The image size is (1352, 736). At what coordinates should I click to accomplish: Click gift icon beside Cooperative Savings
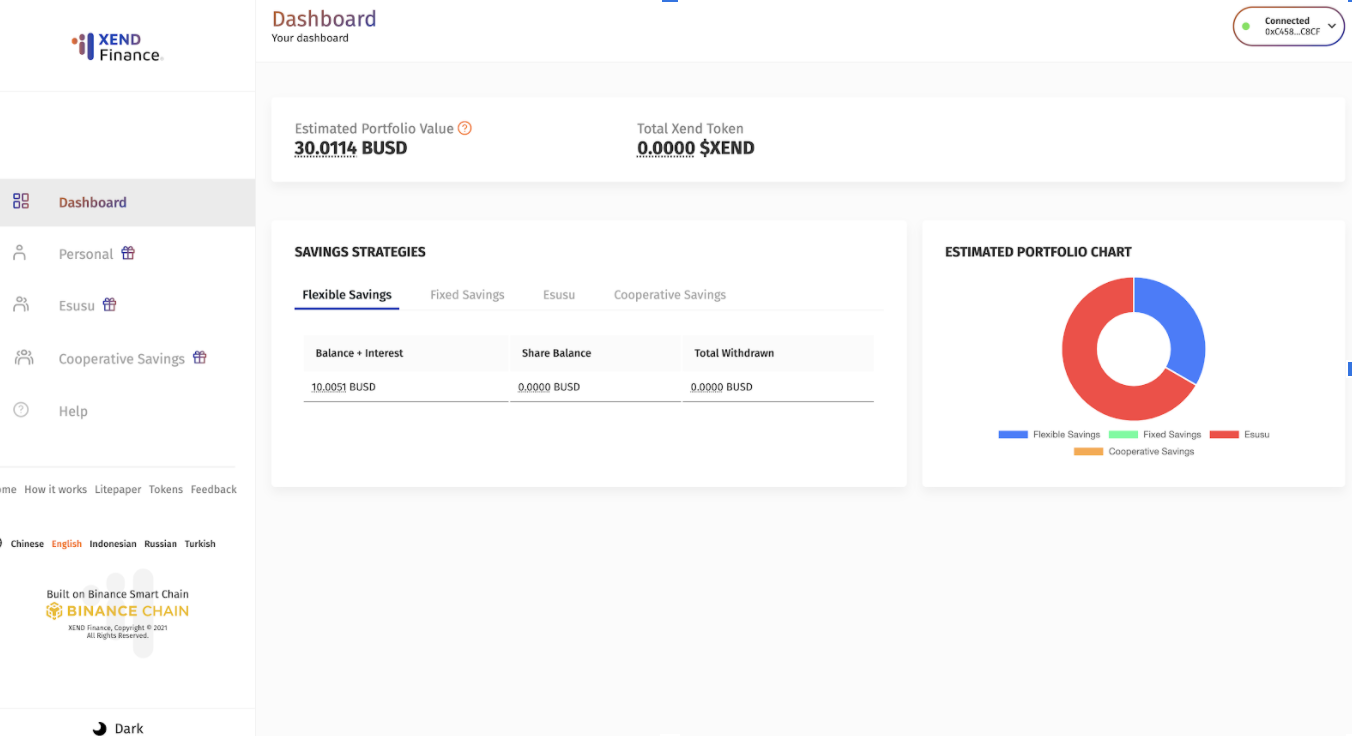coord(200,357)
